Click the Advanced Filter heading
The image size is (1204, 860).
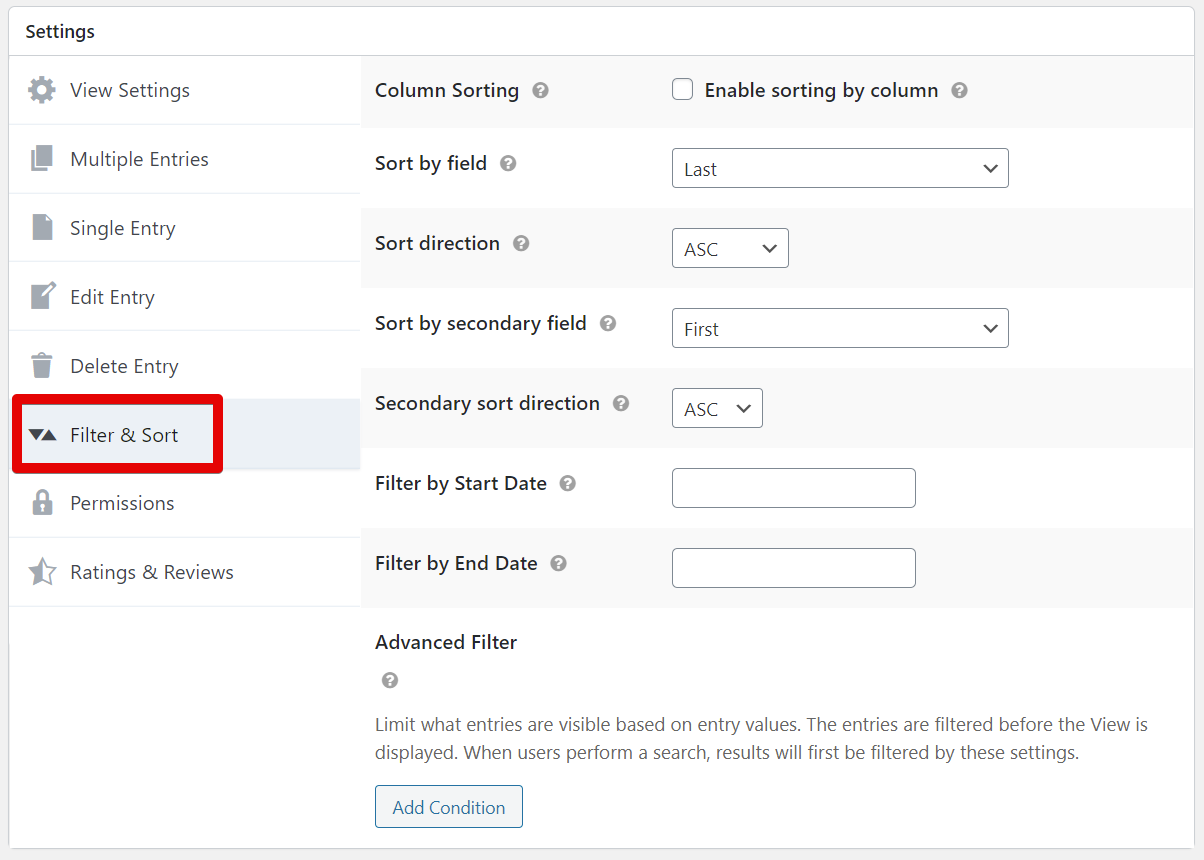pyautogui.click(x=446, y=642)
